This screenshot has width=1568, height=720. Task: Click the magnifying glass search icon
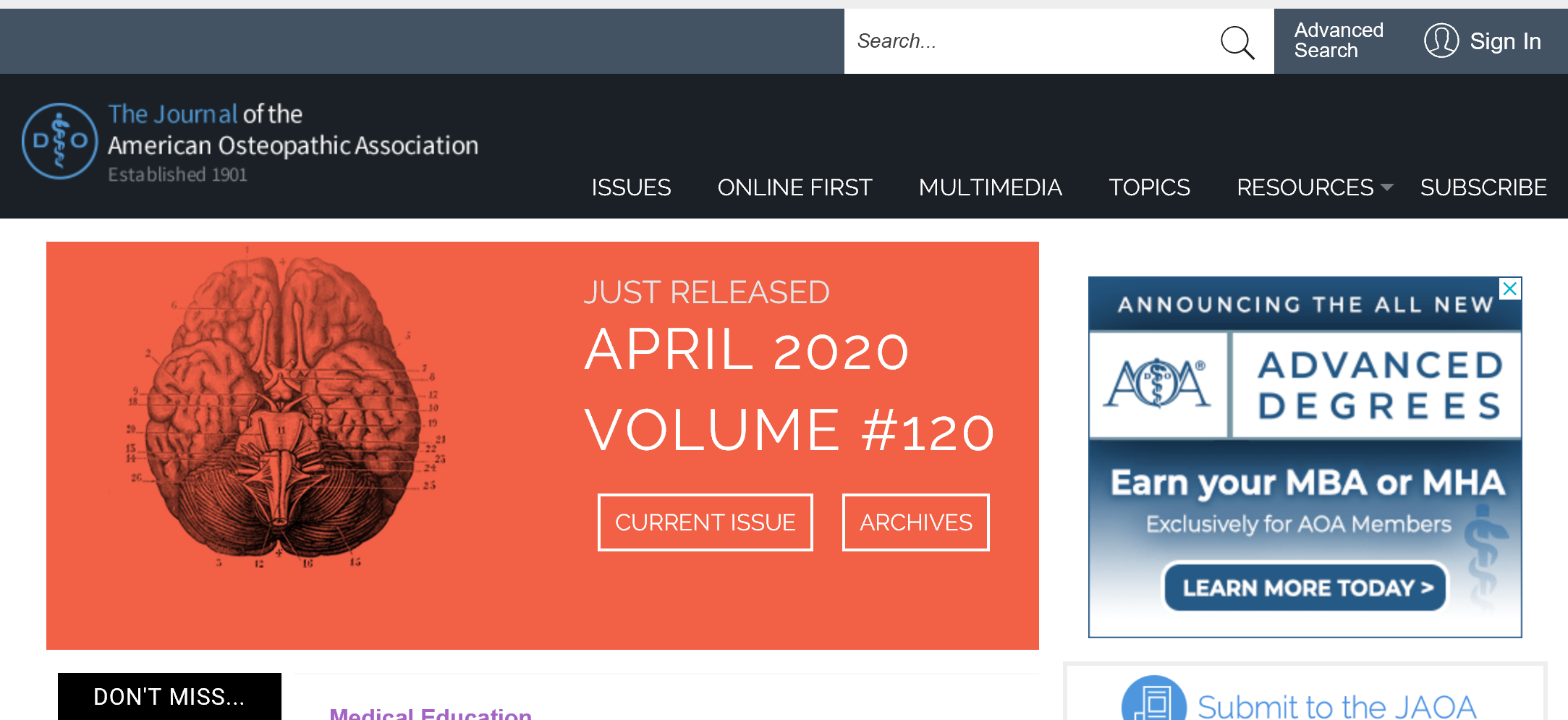[x=1237, y=42]
